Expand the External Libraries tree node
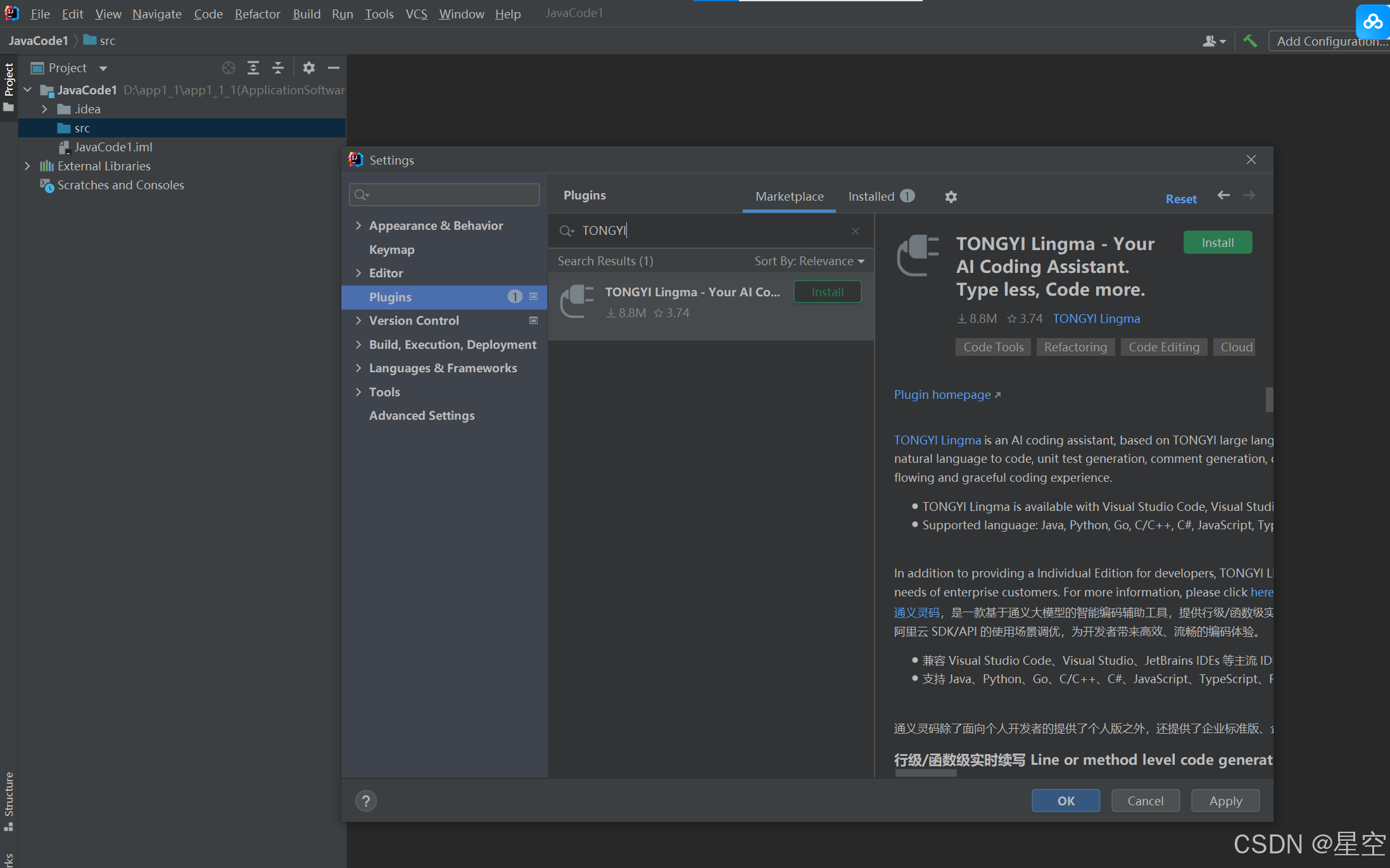The width and height of the screenshot is (1390, 868). (27, 166)
